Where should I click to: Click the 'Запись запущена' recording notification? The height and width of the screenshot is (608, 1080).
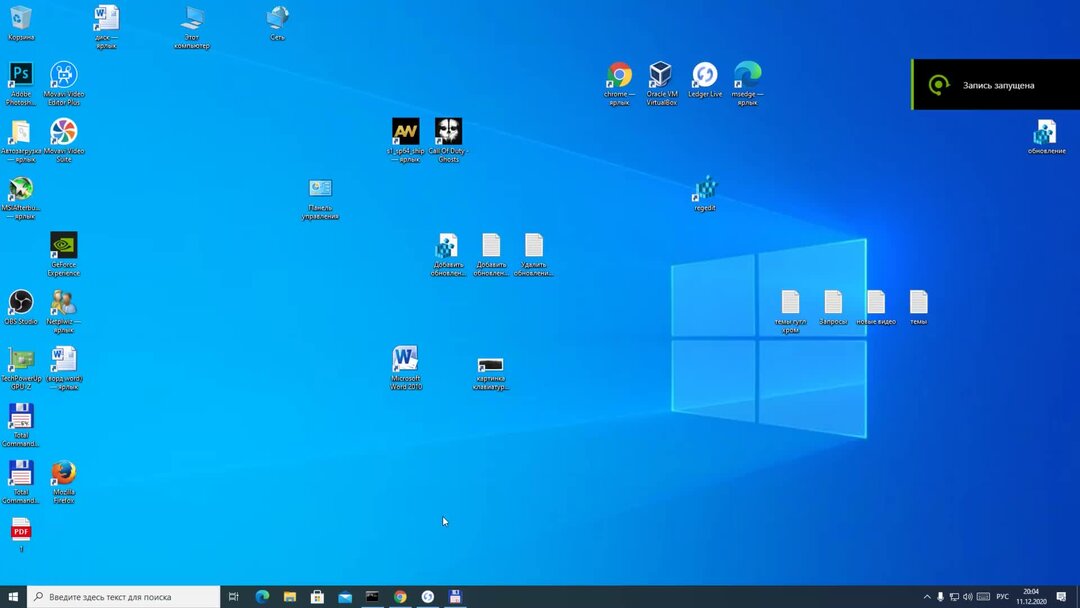(995, 85)
